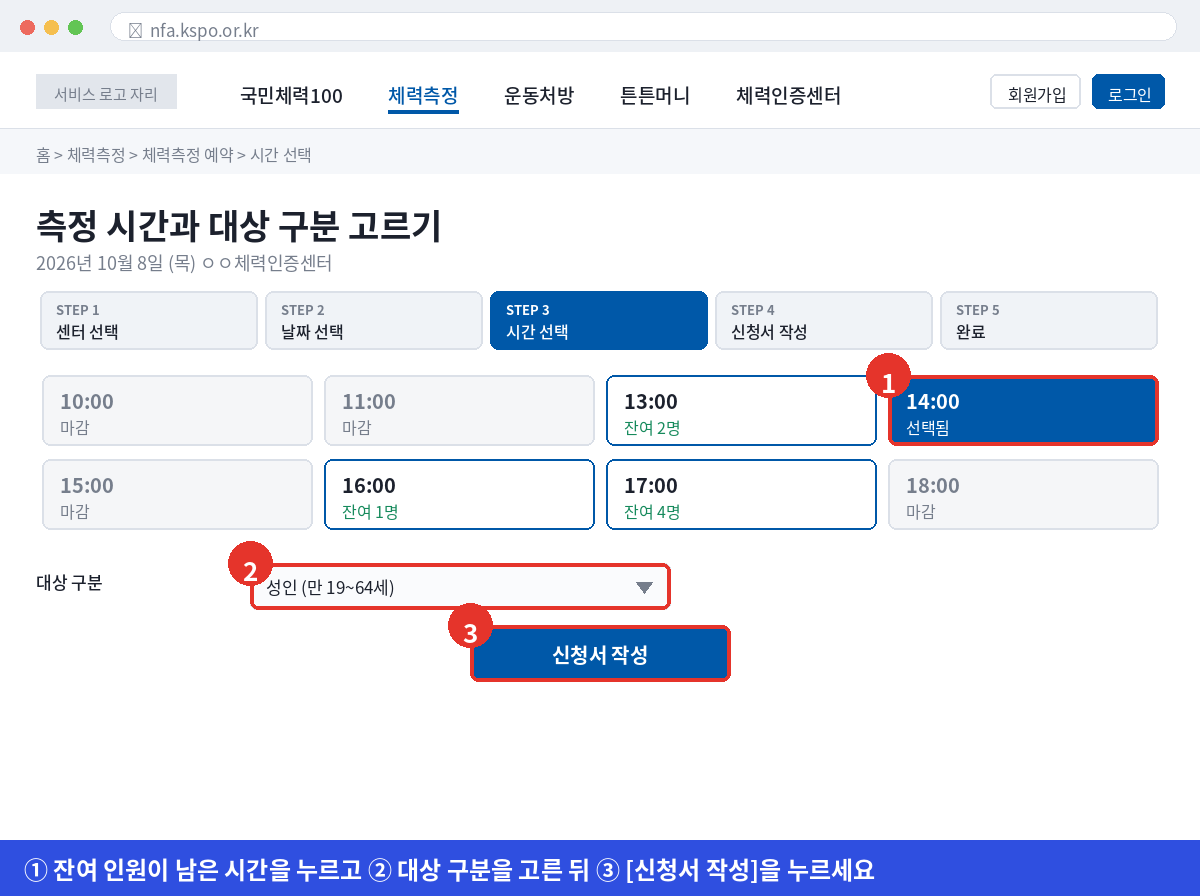Image resolution: width=1200 pixels, height=896 pixels.
Task: Click the 로그인 button
Action: tap(1129, 92)
